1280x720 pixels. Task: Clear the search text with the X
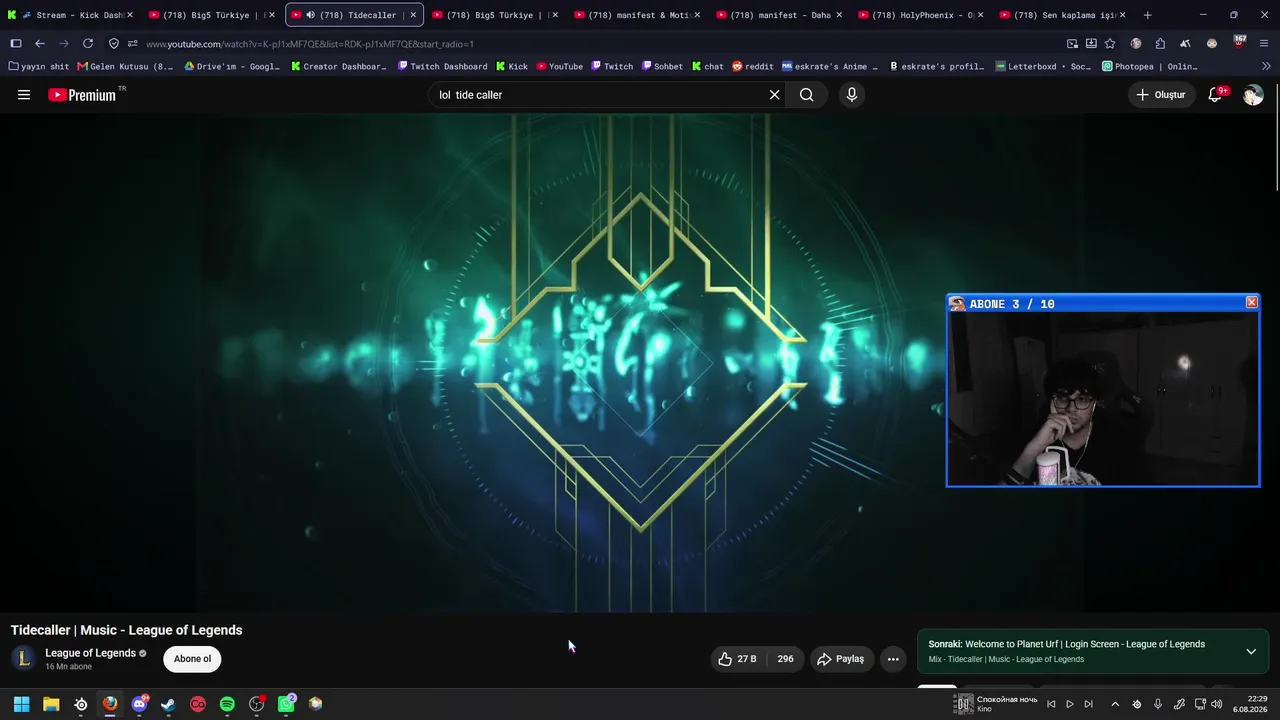coord(774,95)
